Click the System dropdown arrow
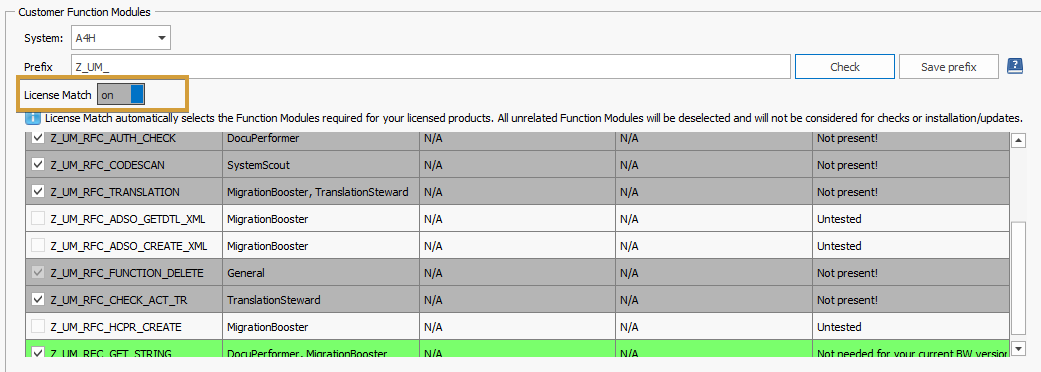The image size is (1041, 372). coord(161,38)
